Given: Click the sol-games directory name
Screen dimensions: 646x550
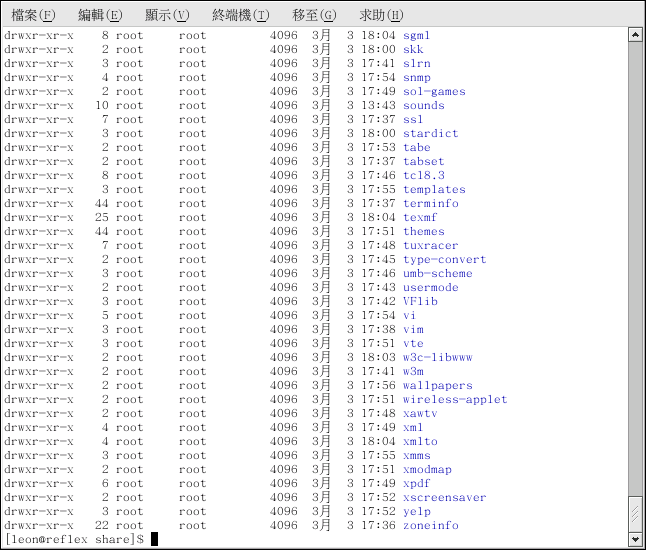Looking at the screenshot, I should click(434, 91).
